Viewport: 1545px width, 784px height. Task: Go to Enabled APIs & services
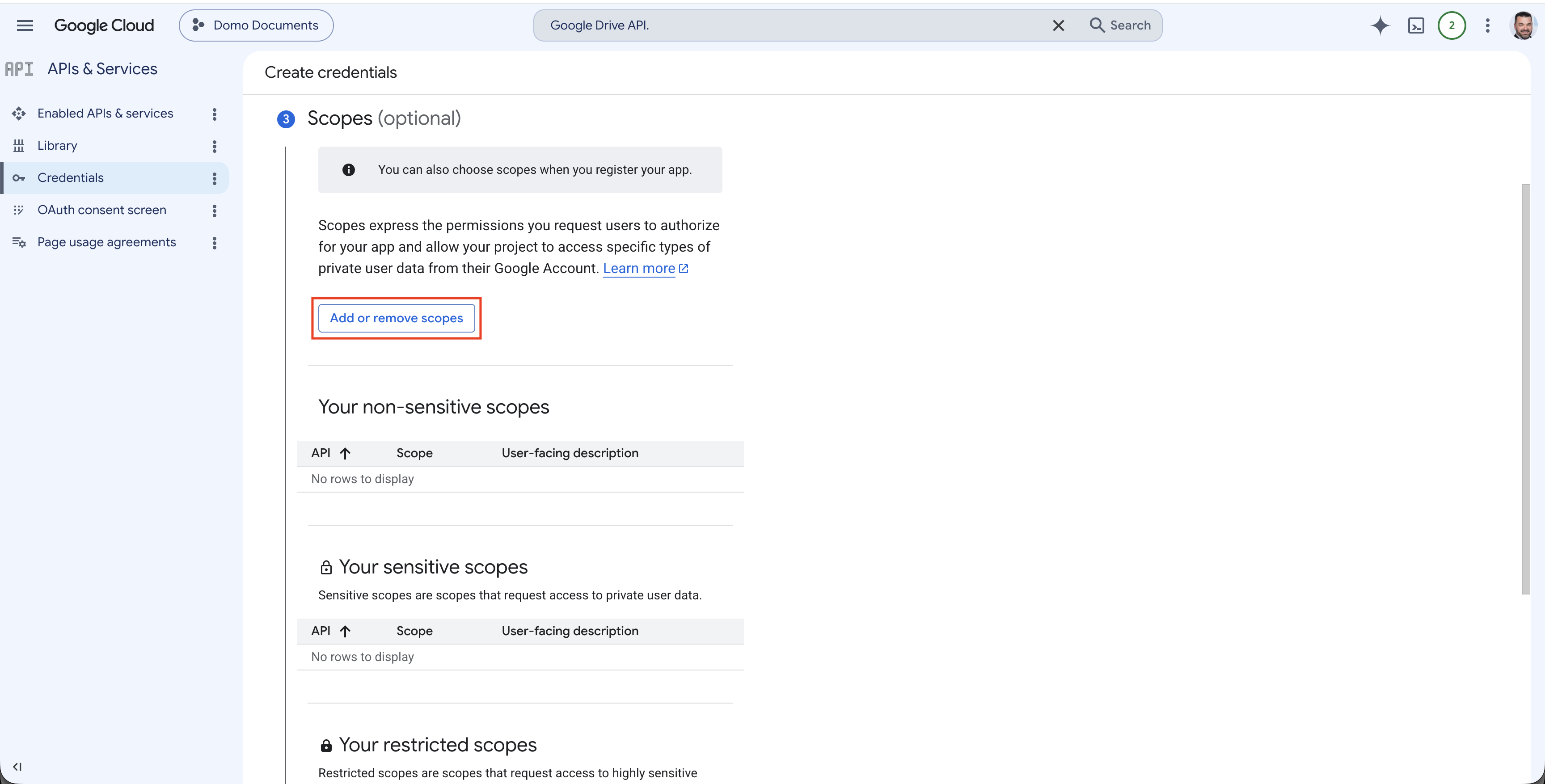pos(105,114)
